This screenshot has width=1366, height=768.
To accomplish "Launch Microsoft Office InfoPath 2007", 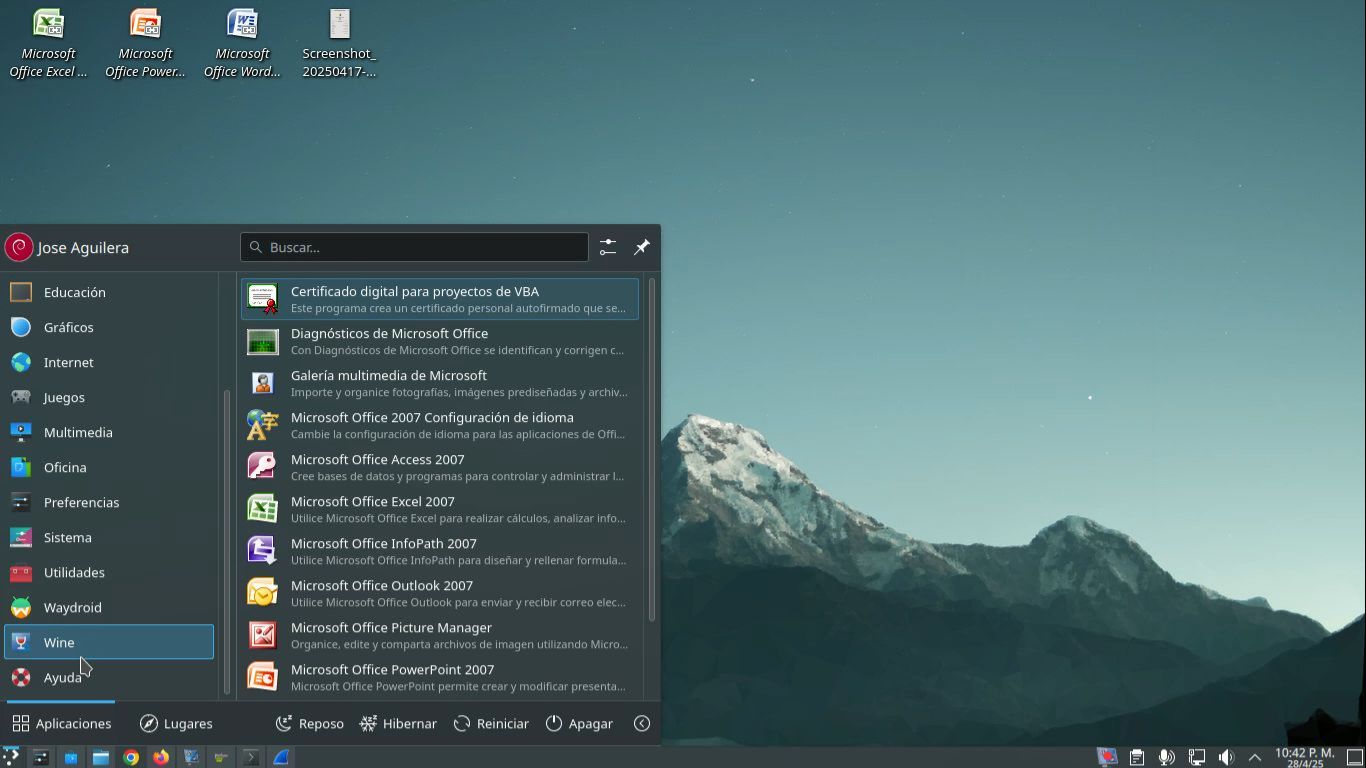I will pyautogui.click(x=440, y=551).
